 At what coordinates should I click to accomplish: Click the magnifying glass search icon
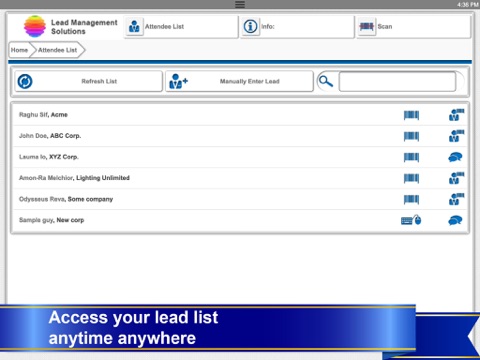coord(326,81)
